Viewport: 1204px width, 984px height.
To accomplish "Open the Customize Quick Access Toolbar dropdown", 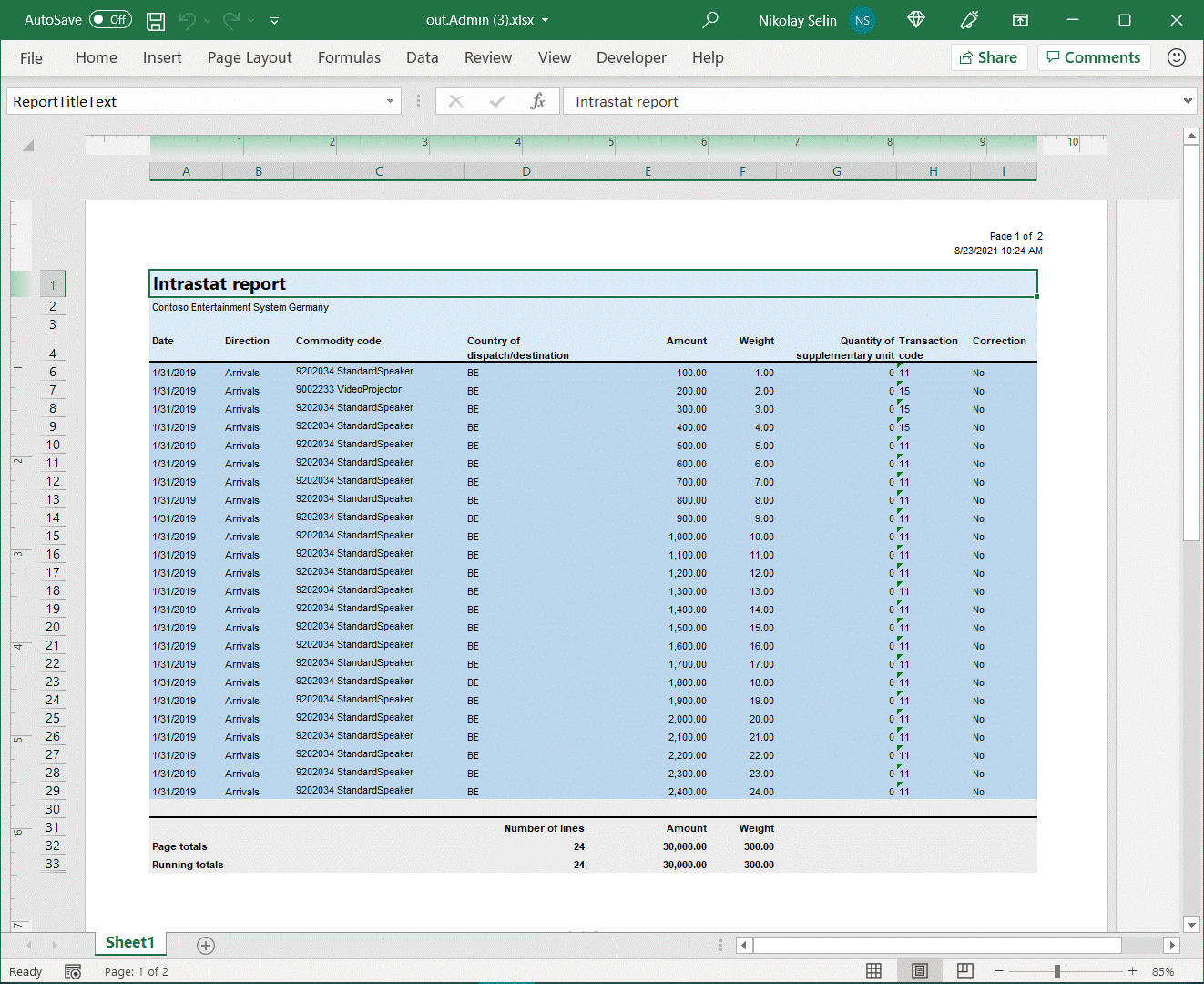I will (x=273, y=20).
